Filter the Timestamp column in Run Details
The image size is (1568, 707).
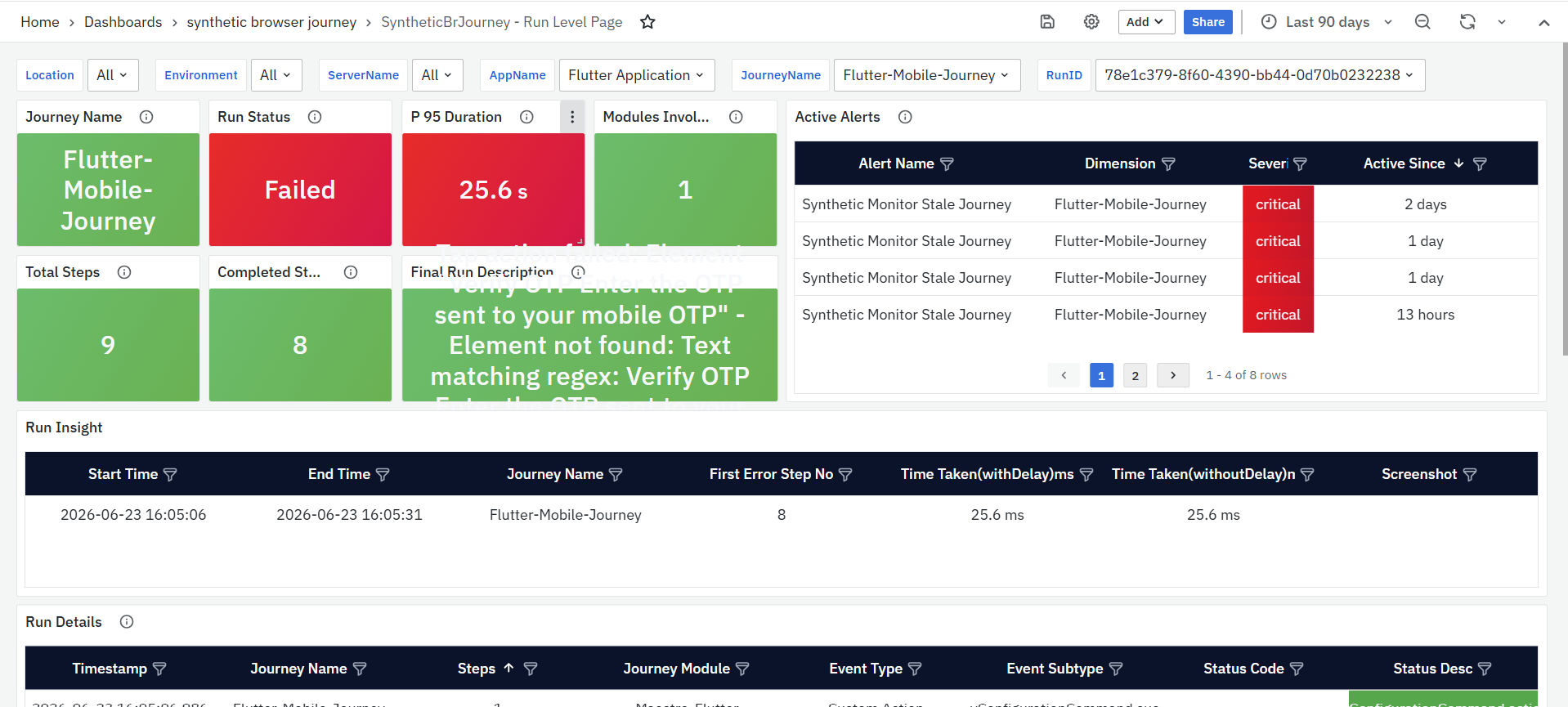(x=159, y=669)
